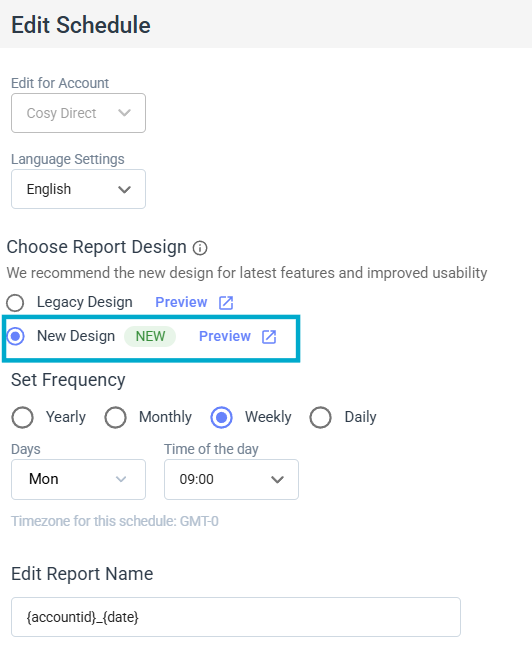Image resolution: width=532 pixels, height=649 pixels.
Task: Expand the English language dropdown
Action: pos(78,189)
